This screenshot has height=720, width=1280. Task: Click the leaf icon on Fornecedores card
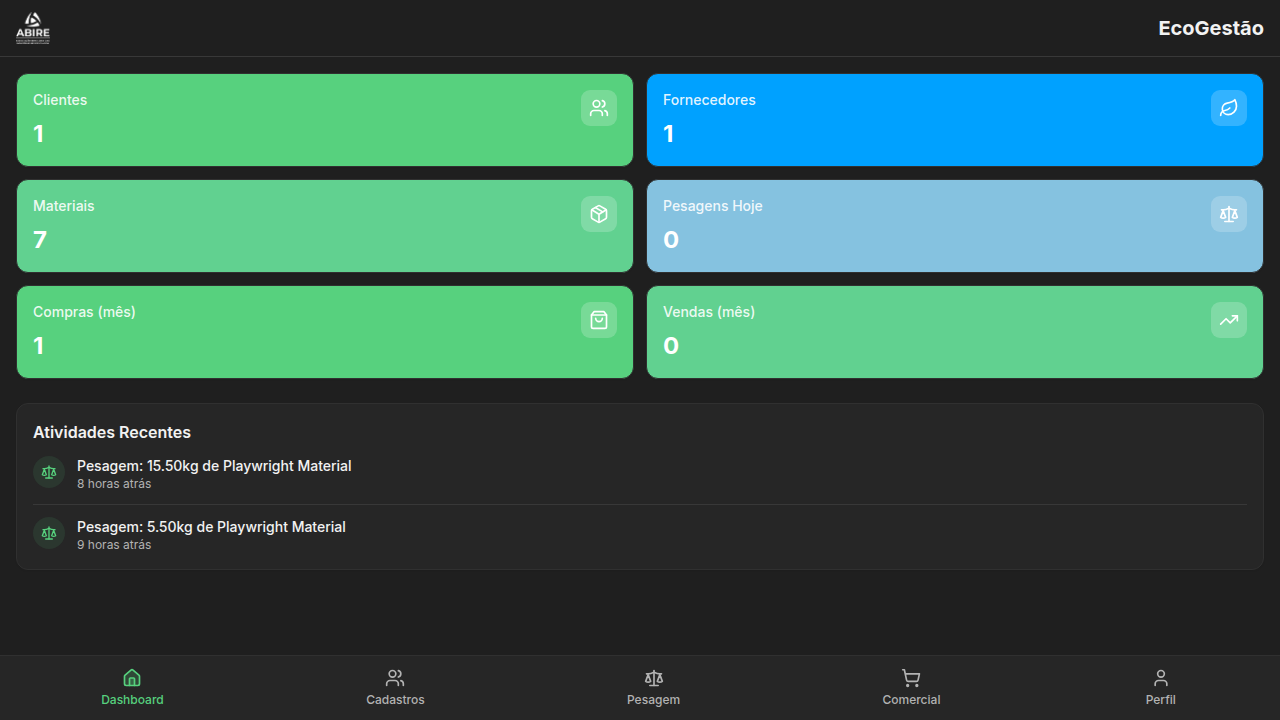1228,108
